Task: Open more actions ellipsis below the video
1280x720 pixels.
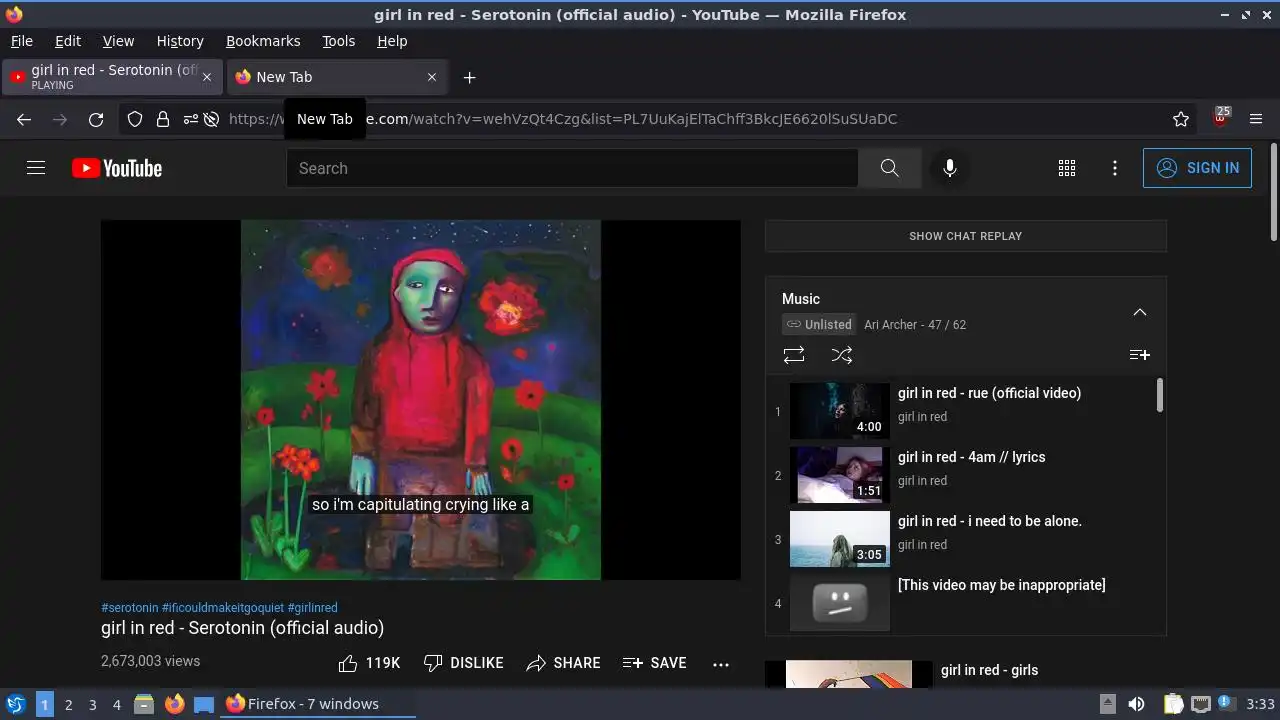Action: [721, 664]
